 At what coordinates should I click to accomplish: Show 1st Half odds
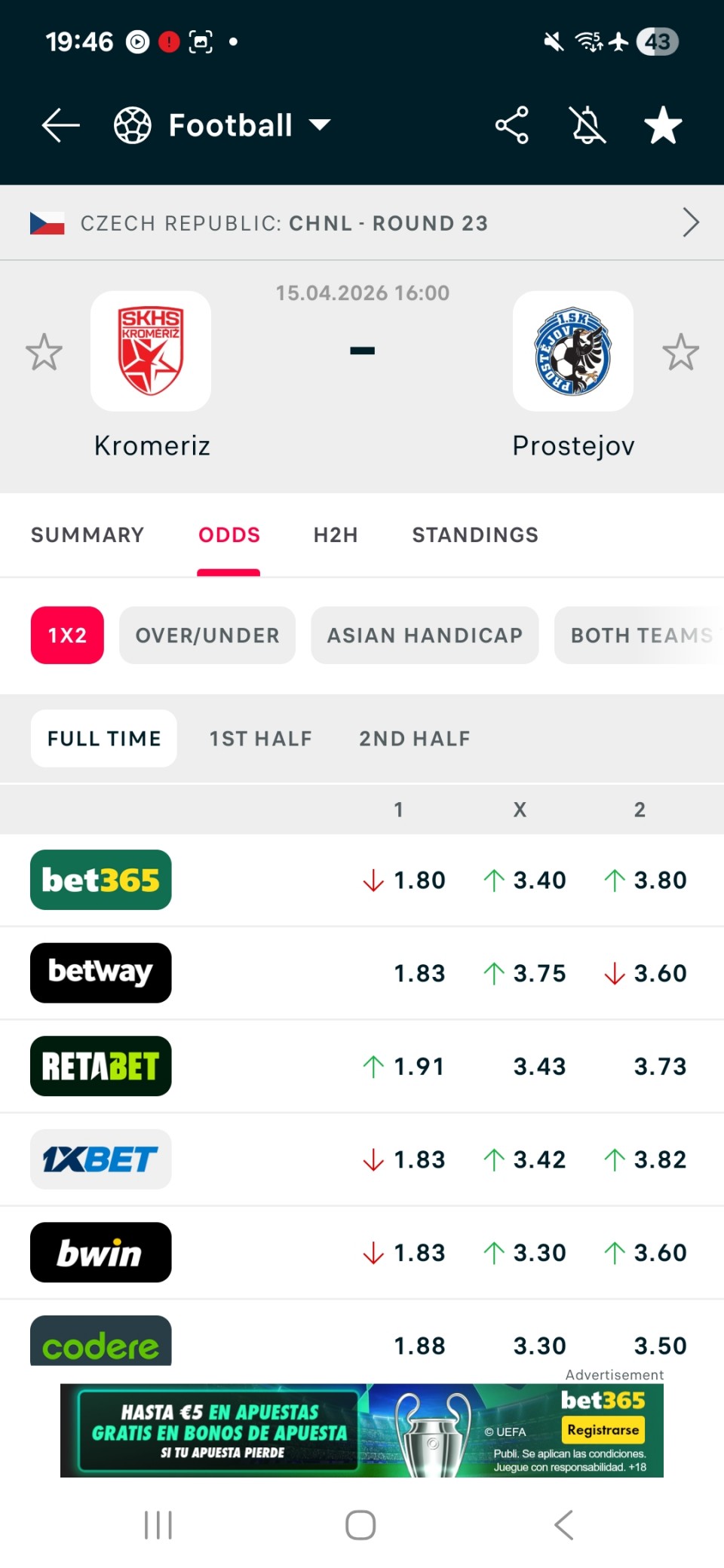click(x=261, y=739)
